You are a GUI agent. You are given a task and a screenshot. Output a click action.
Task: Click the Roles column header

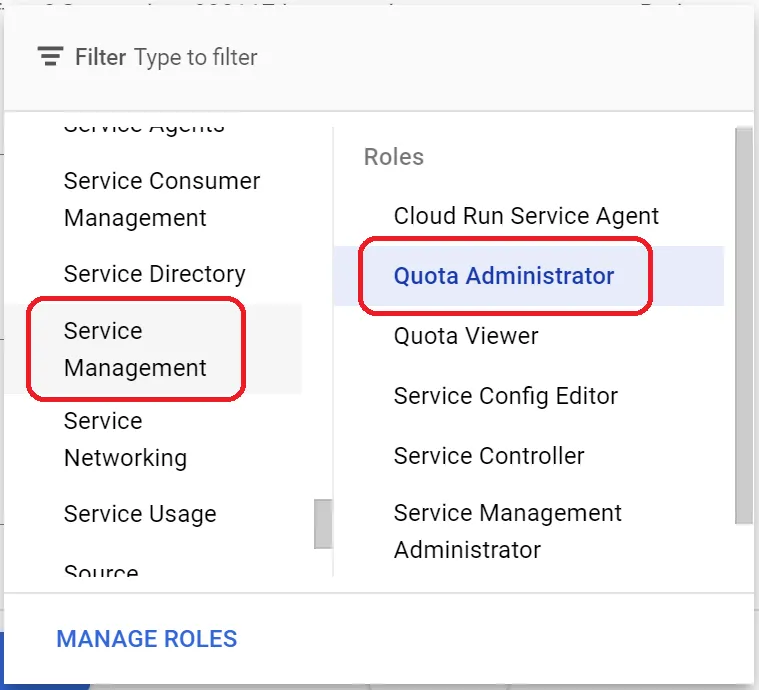point(394,157)
